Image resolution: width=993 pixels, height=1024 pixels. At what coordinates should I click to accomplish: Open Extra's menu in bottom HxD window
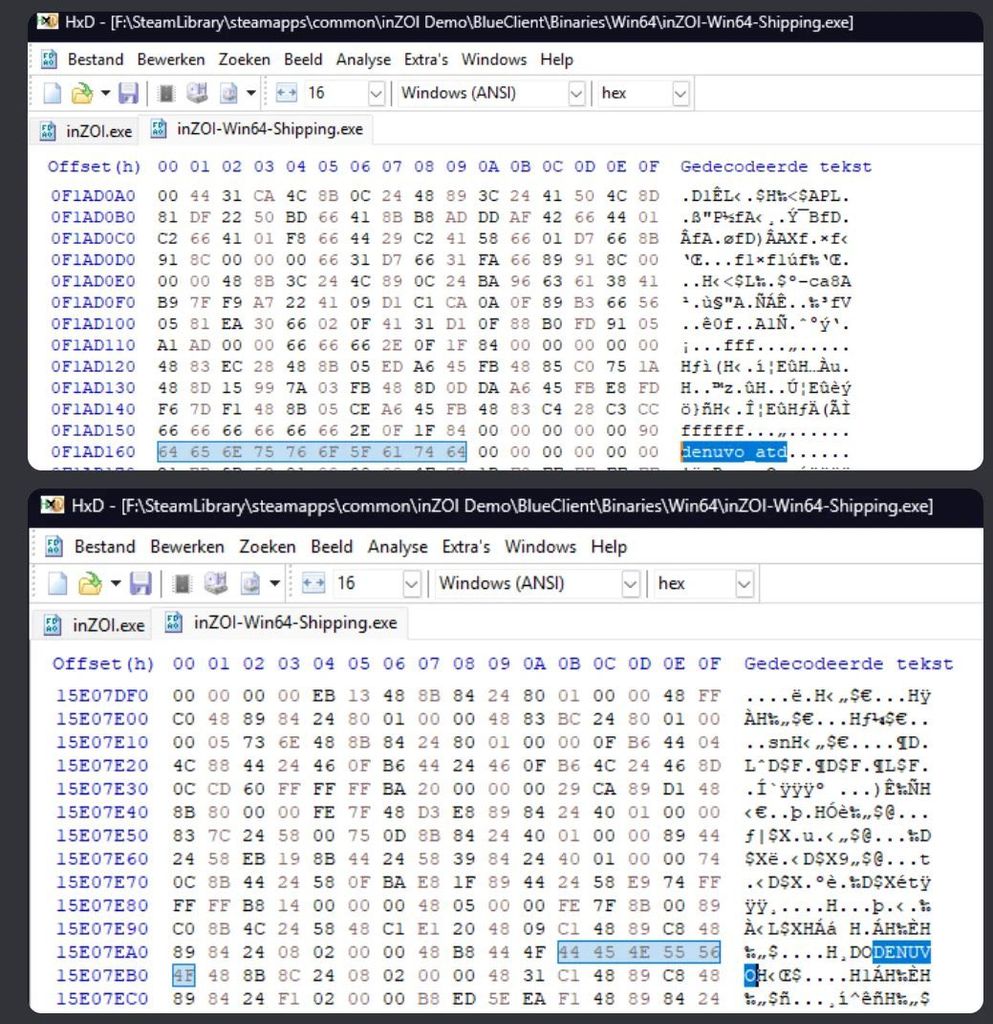pos(465,547)
